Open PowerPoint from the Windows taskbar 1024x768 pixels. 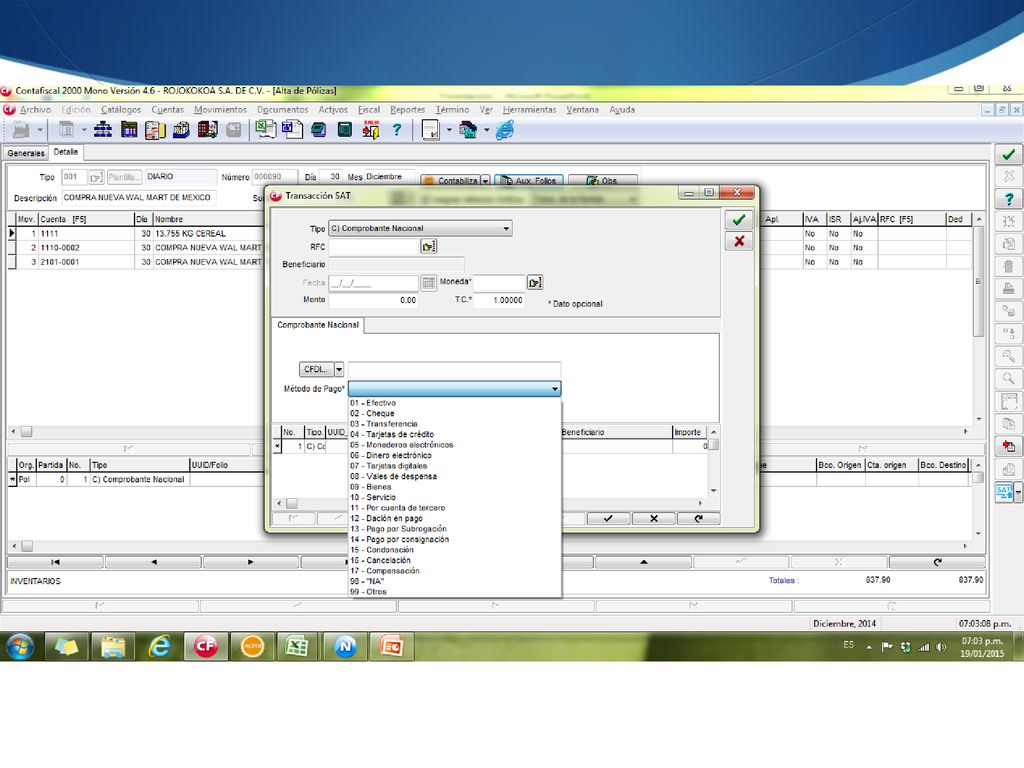391,647
